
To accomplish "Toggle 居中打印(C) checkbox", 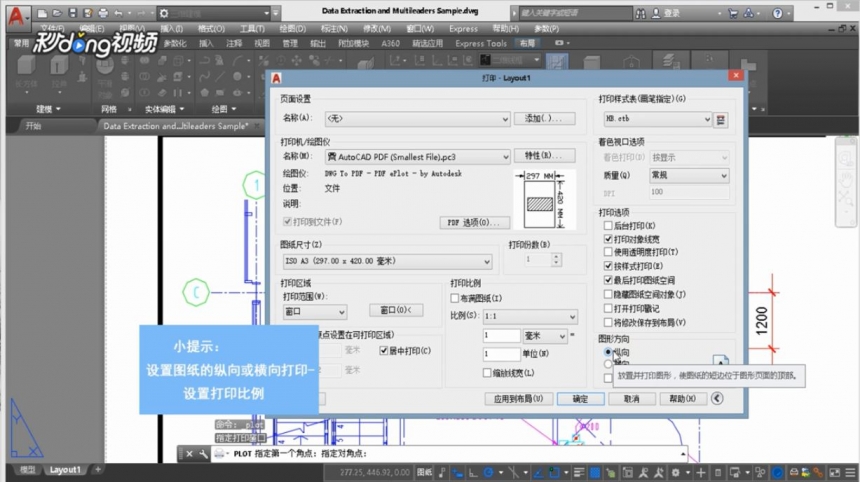I will click(x=383, y=351).
